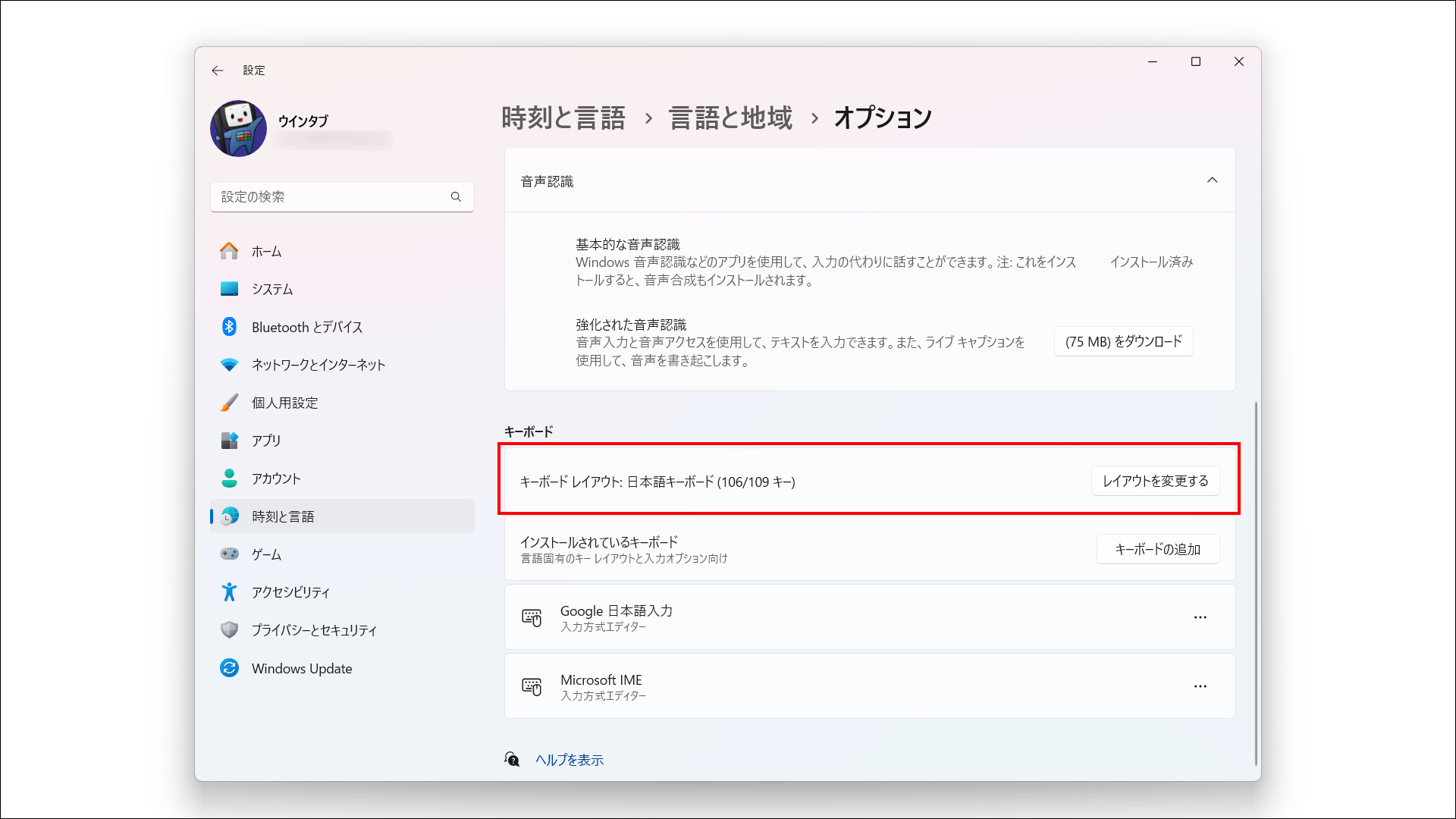Click the アカウント sidebar icon
Image resolution: width=1456 pixels, height=819 pixels.
pyautogui.click(x=229, y=479)
